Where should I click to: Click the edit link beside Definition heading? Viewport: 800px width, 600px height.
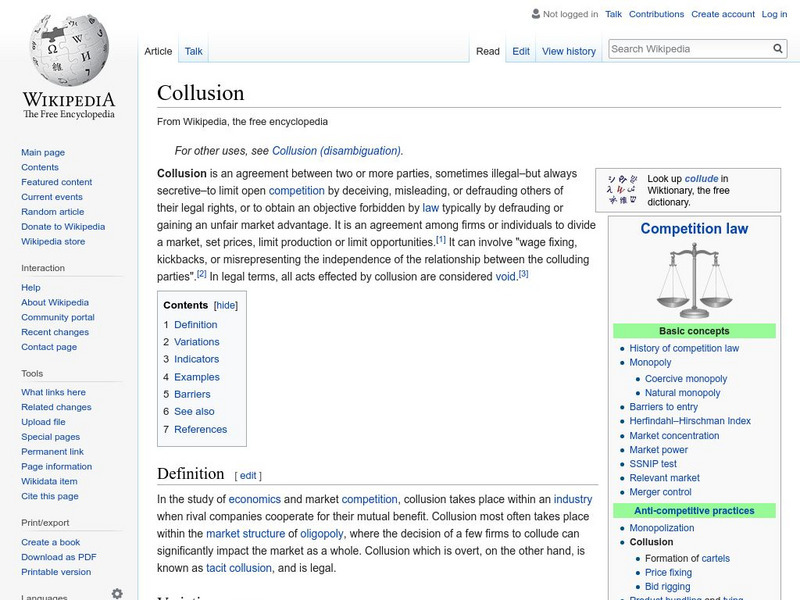coord(247,475)
